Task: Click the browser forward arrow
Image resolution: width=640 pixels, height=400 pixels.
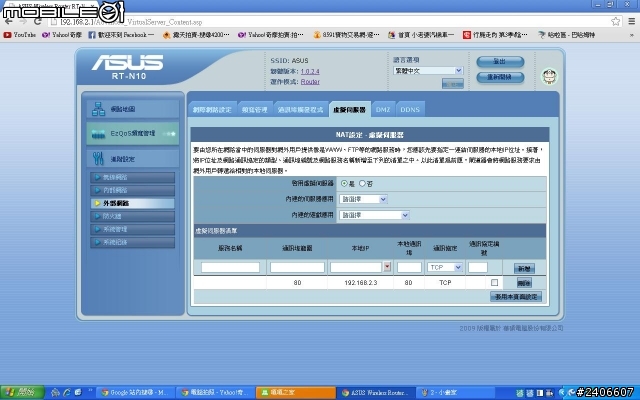Action: tap(23, 21)
